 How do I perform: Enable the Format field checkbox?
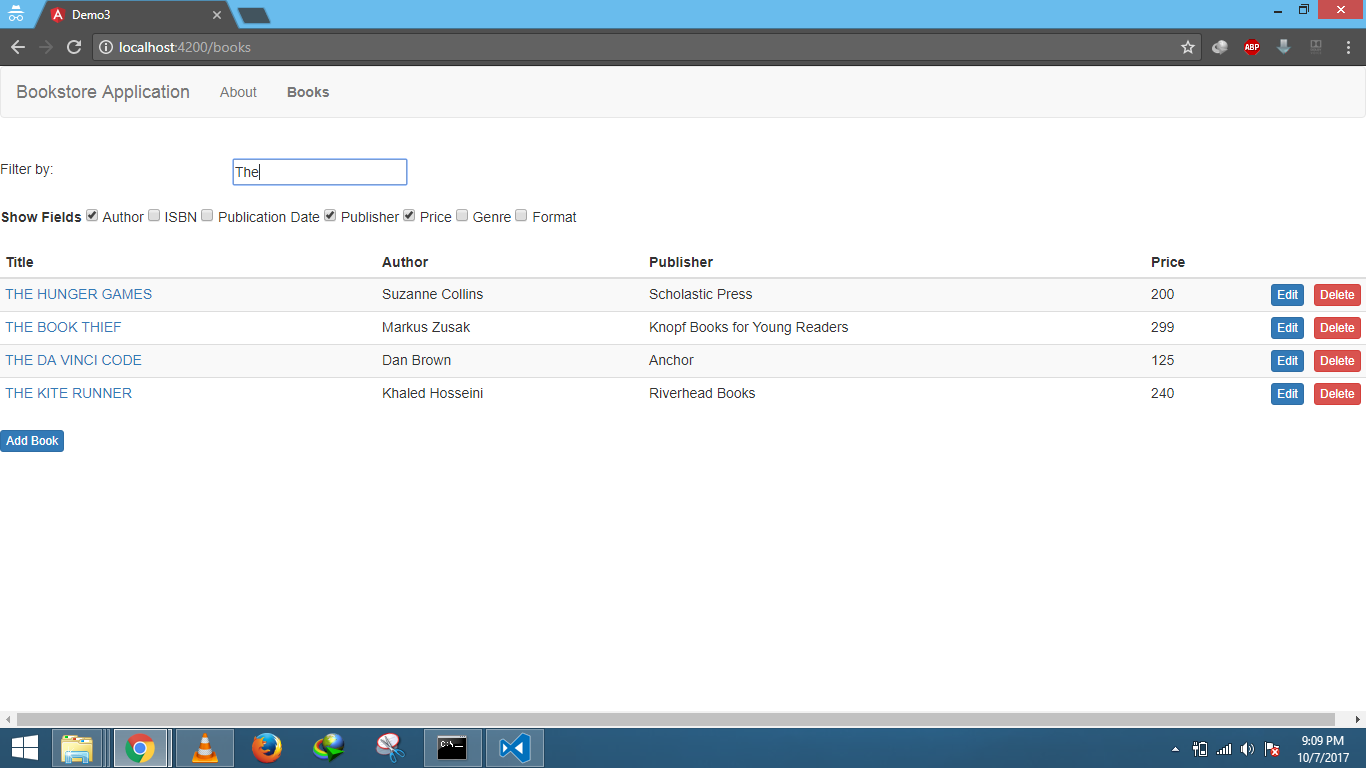pyautogui.click(x=521, y=215)
